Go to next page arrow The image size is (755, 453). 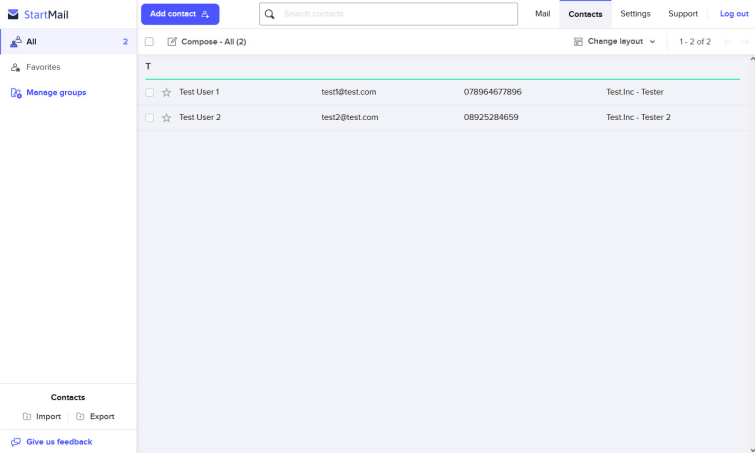[x=744, y=42]
